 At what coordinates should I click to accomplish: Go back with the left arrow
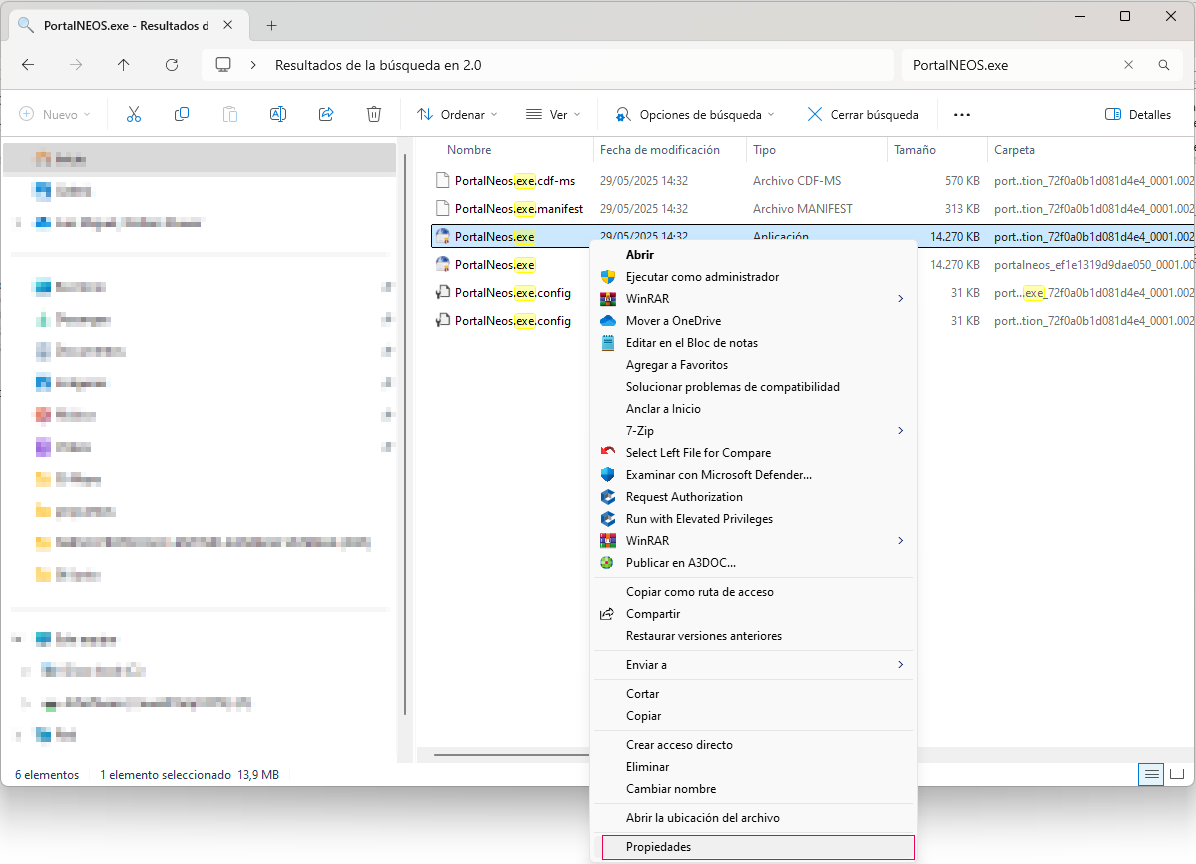28,65
